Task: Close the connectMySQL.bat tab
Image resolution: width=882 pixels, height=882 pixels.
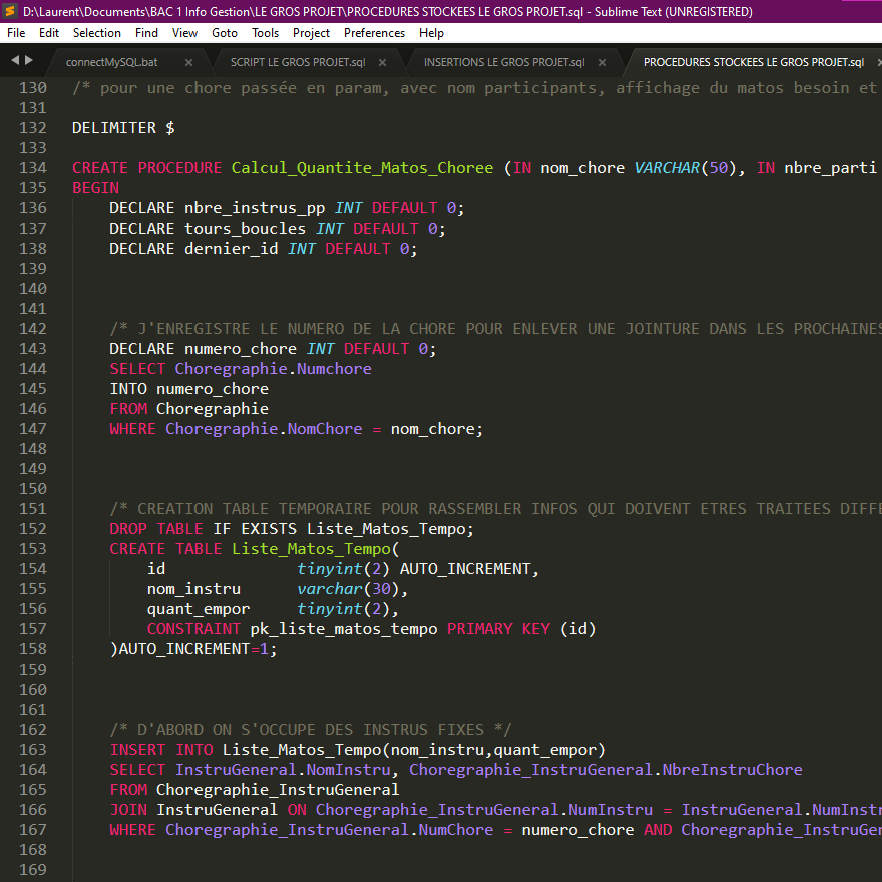Action: [188, 62]
